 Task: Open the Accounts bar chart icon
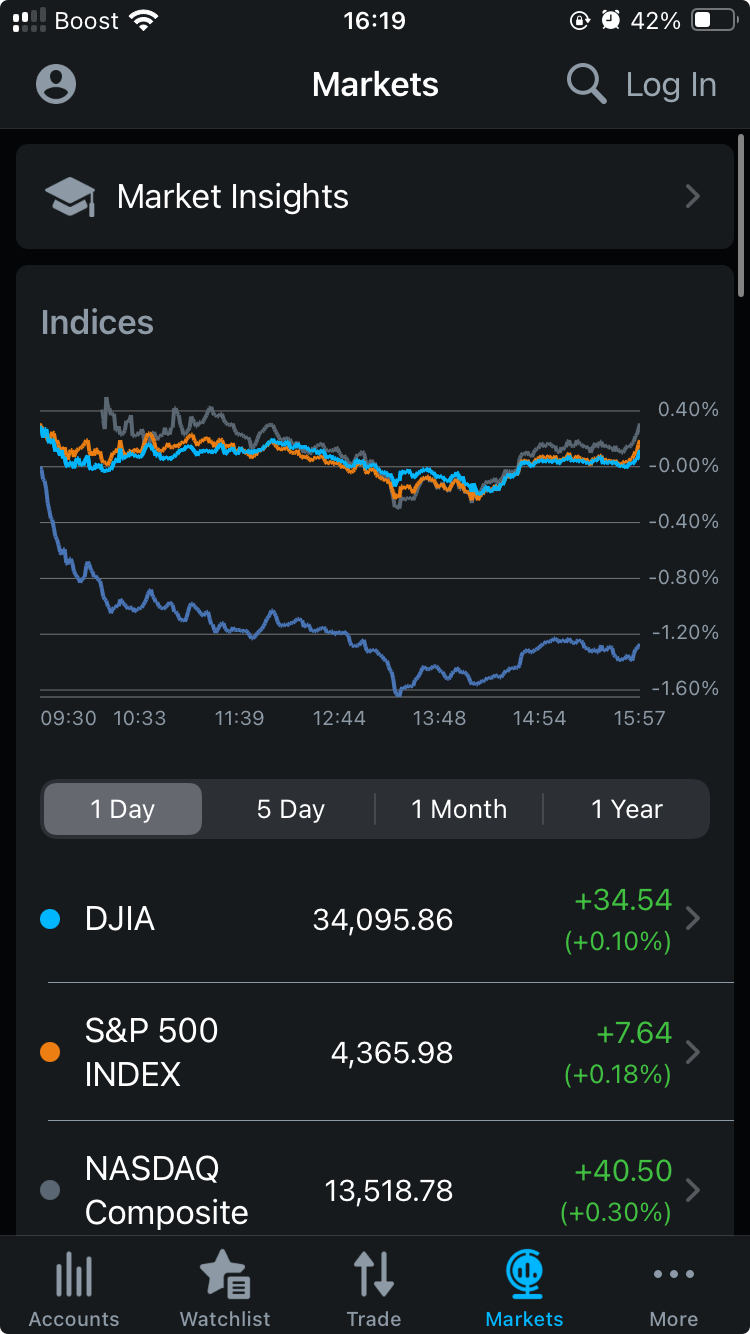pos(74,1276)
